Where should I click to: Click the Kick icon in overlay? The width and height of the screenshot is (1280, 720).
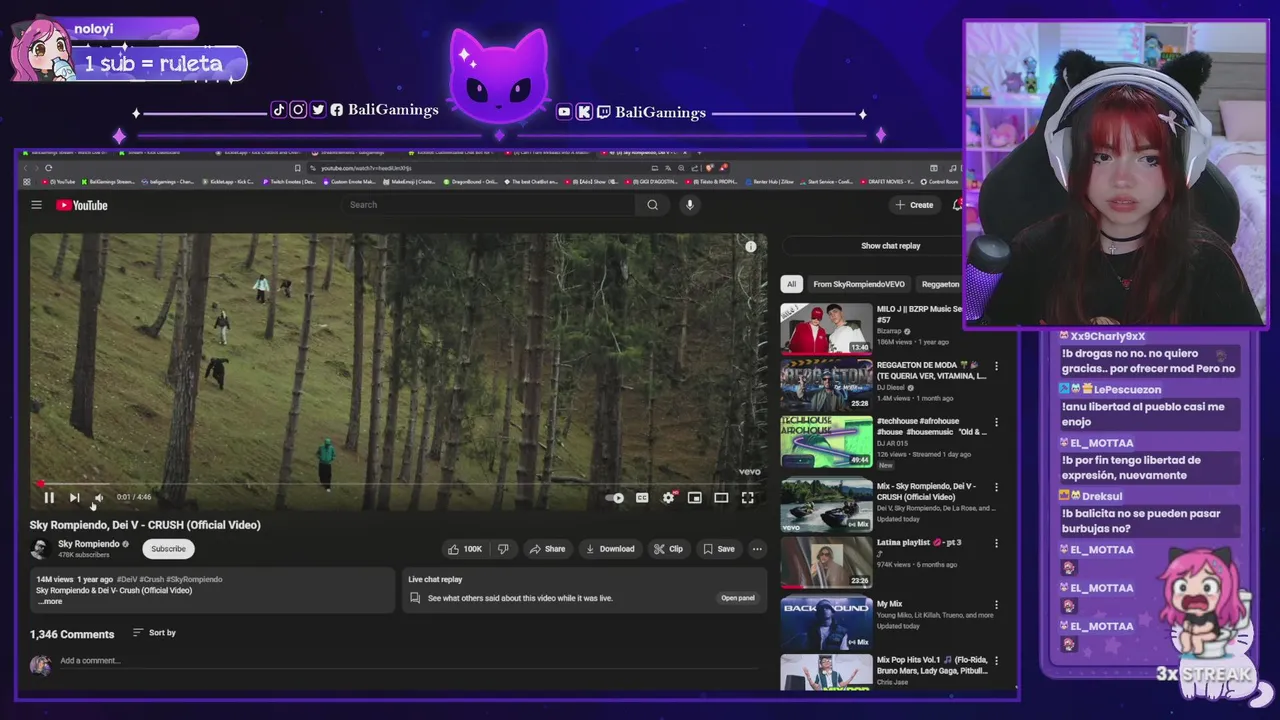pyautogui.click(x=584, y=112)
